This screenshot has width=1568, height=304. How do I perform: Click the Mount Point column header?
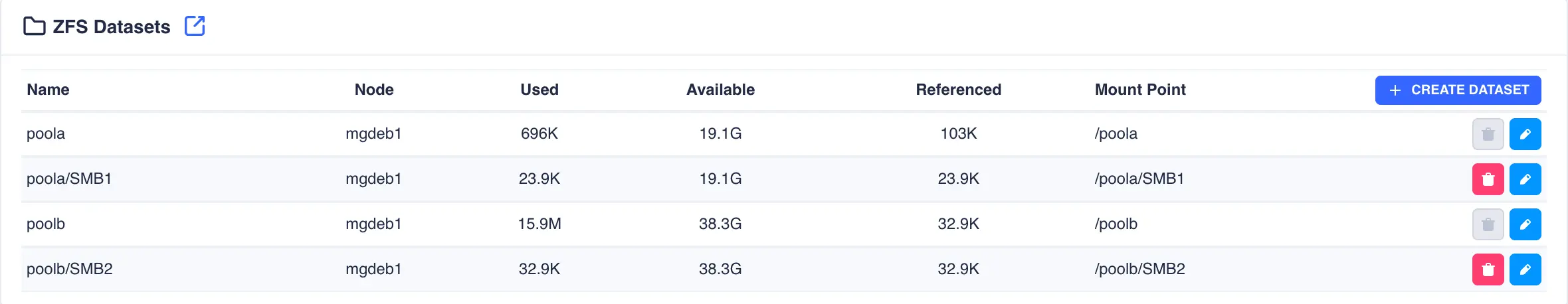1139,90
